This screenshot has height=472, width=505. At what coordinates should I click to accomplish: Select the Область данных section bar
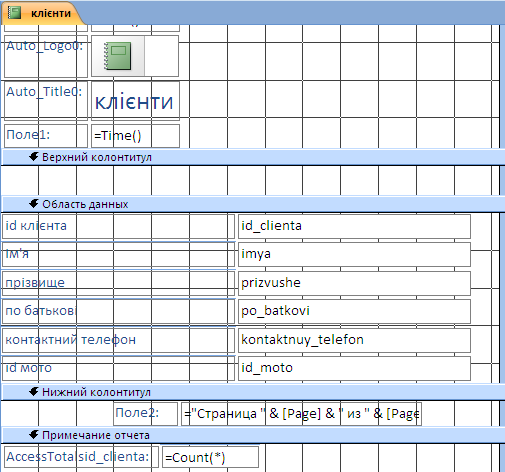(253, 204)
